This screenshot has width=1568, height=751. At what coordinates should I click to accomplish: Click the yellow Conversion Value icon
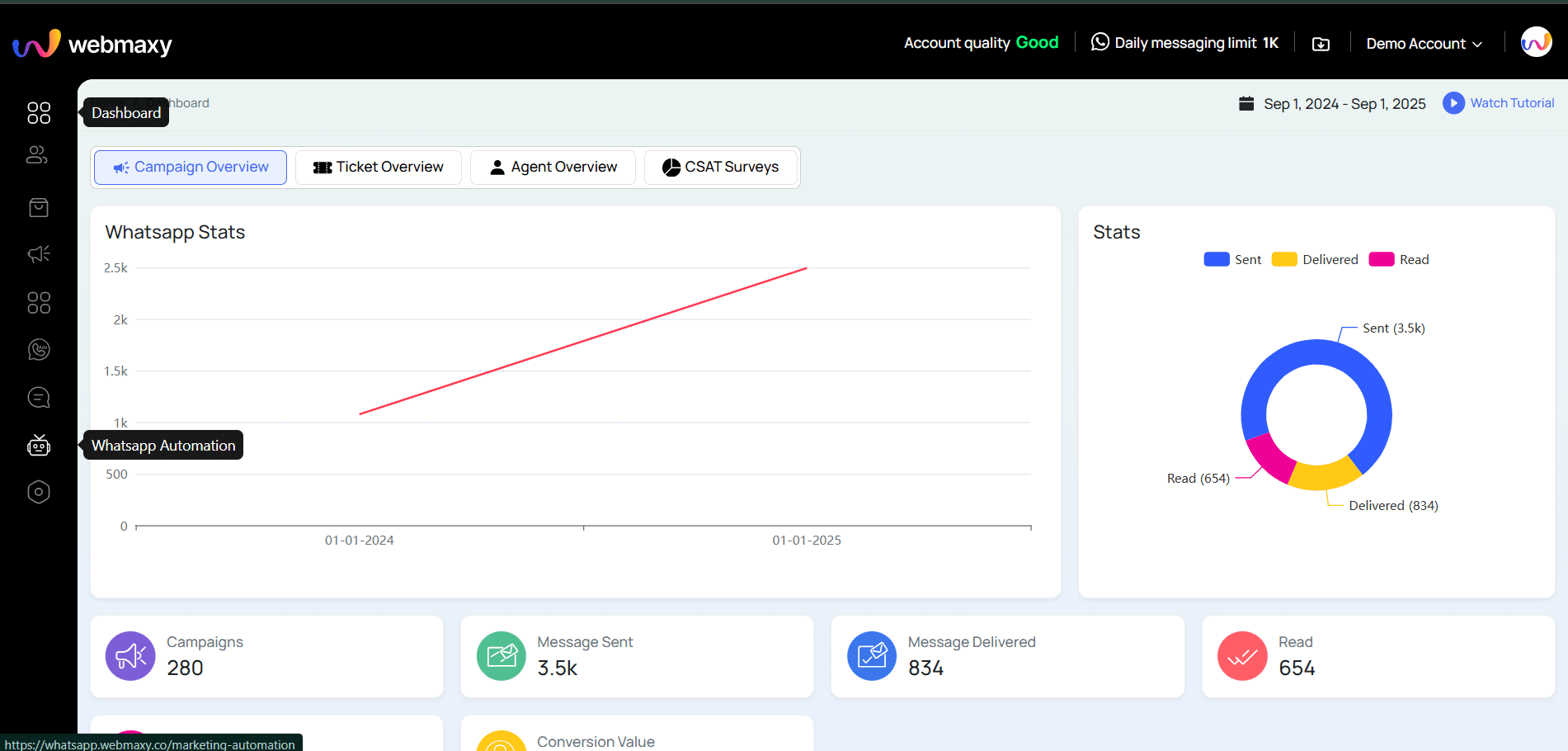tap(501, 741)
